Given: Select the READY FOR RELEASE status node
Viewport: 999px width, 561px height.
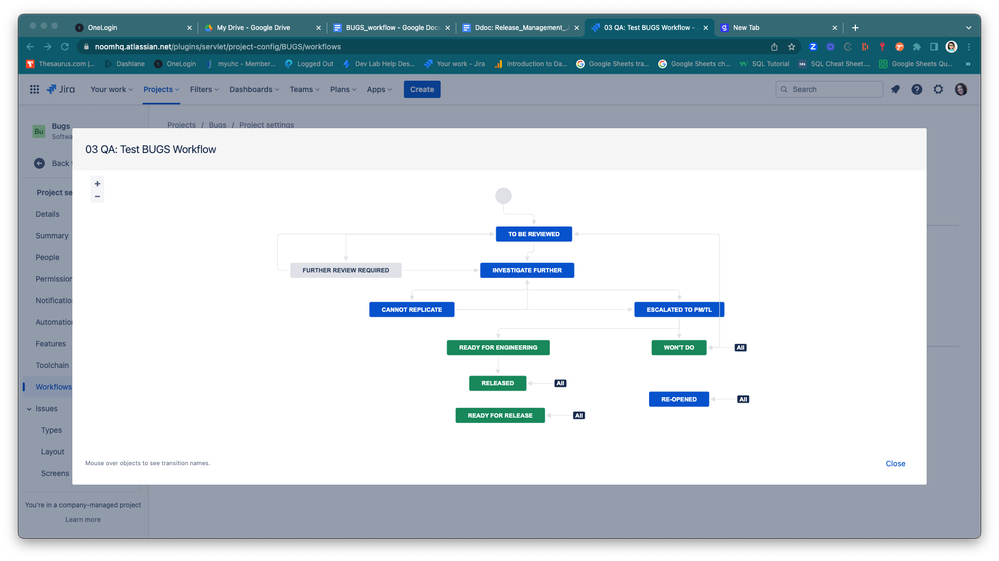Looking at the screenshot, I should (x=500, y=416).
